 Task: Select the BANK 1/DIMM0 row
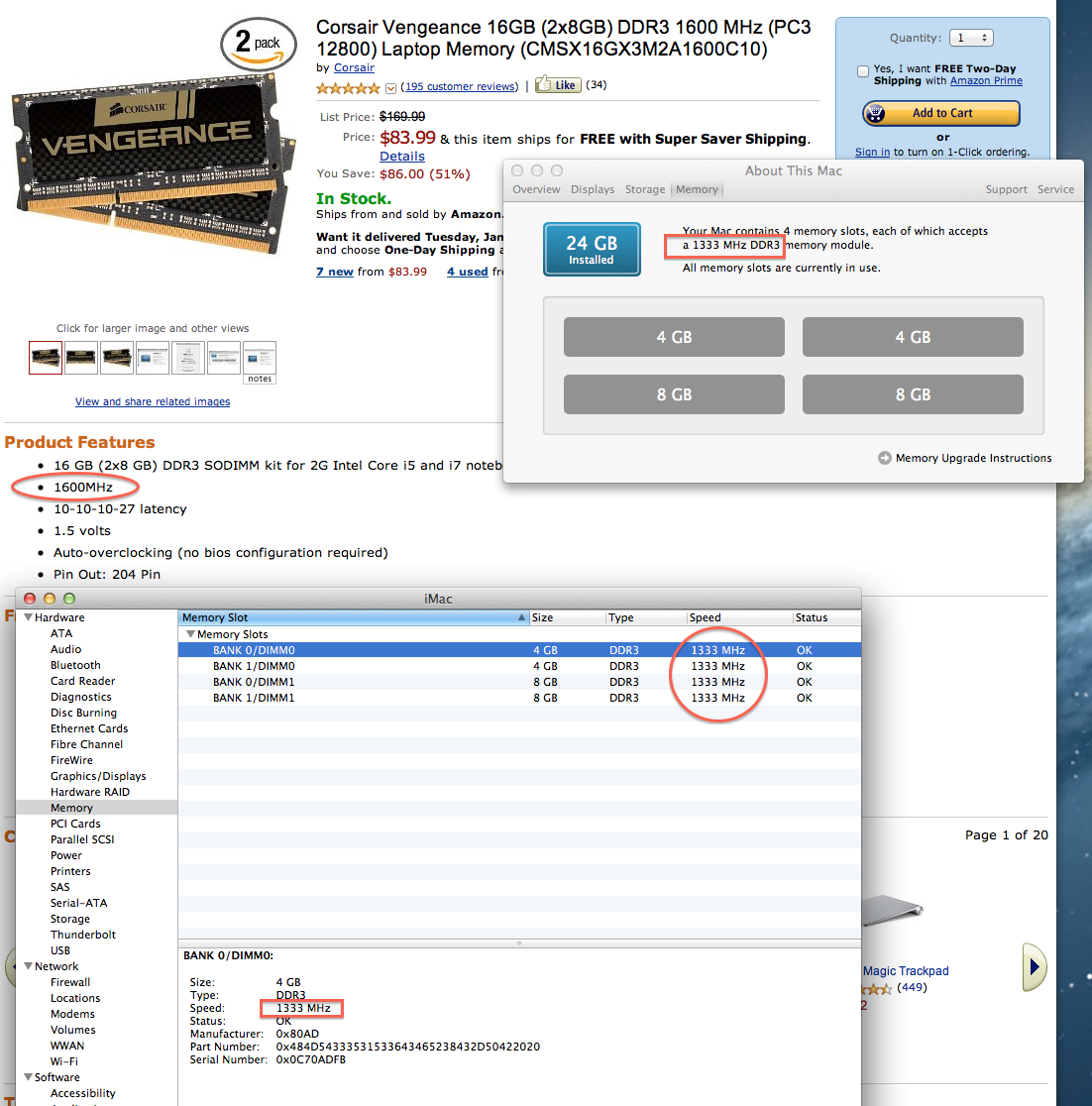pos(519,666)
